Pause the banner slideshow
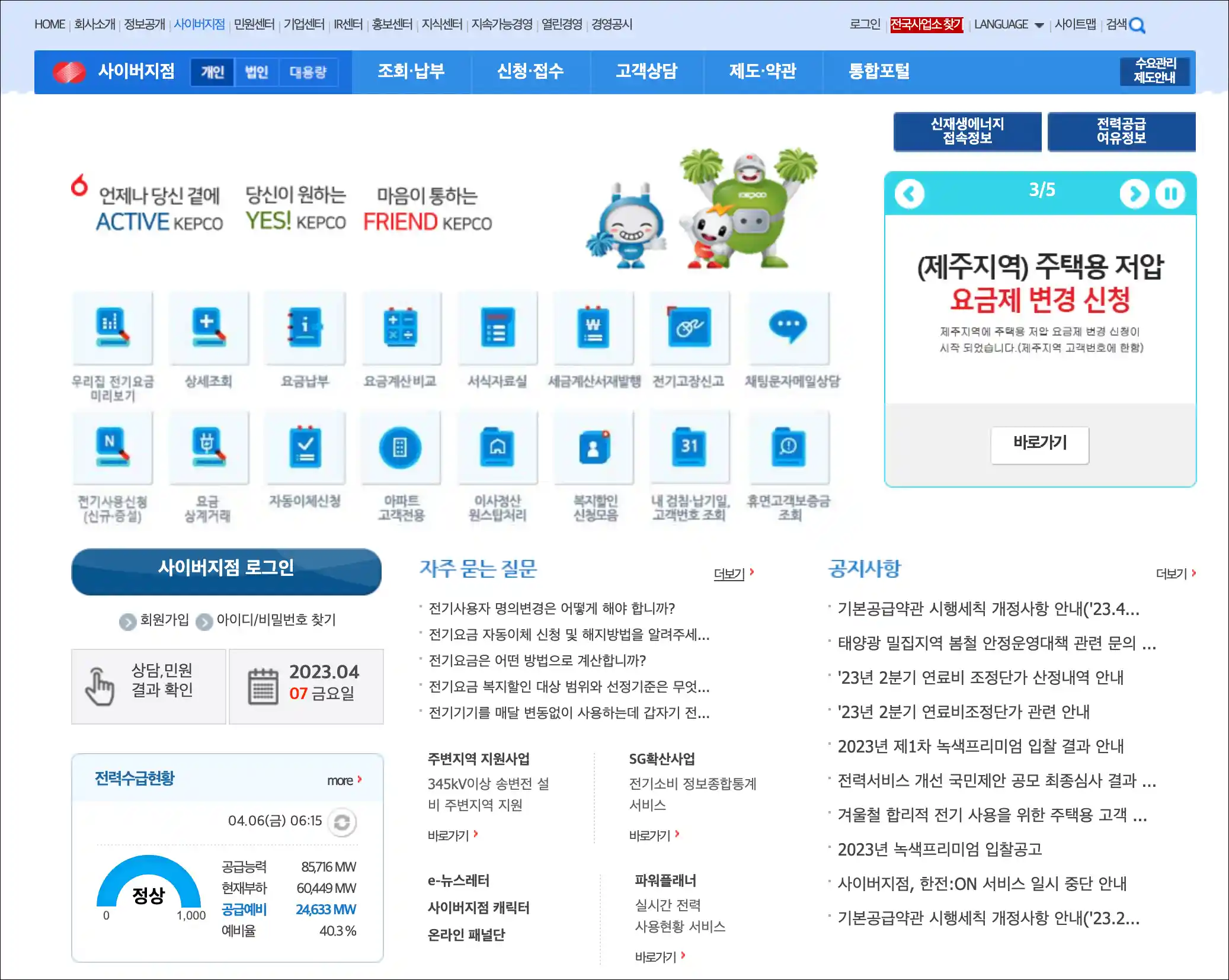 (1170, 194)
